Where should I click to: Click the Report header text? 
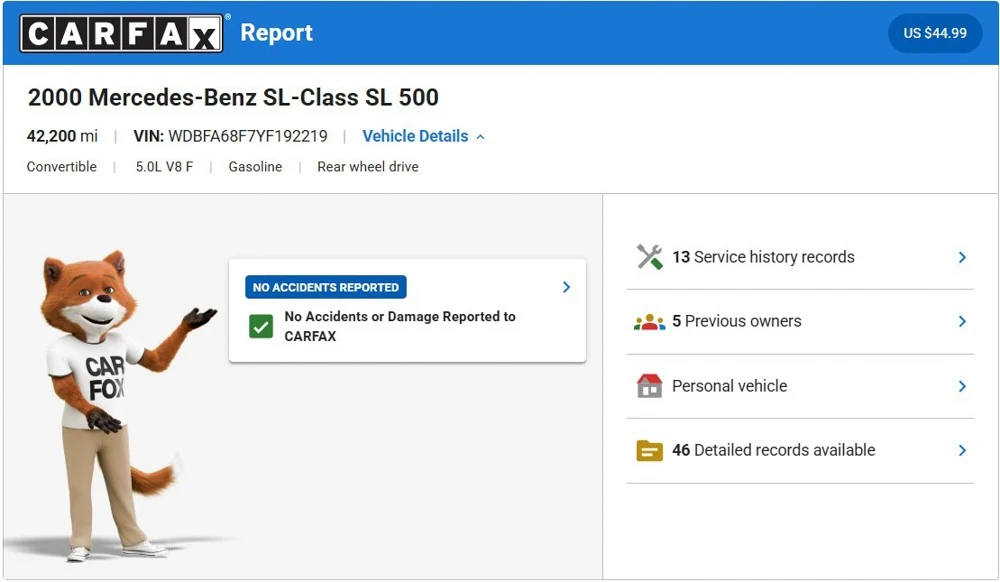pyautogui.click(x=277, y=33)
